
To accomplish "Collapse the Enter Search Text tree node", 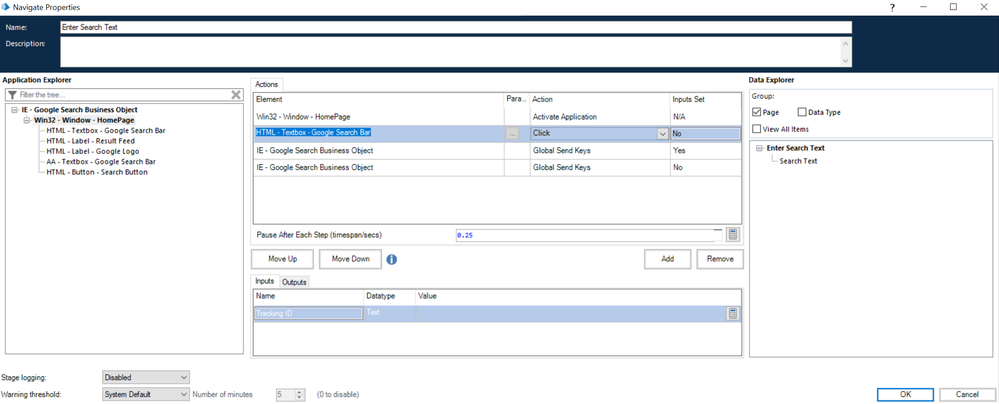I will click(x=759, y=148).
